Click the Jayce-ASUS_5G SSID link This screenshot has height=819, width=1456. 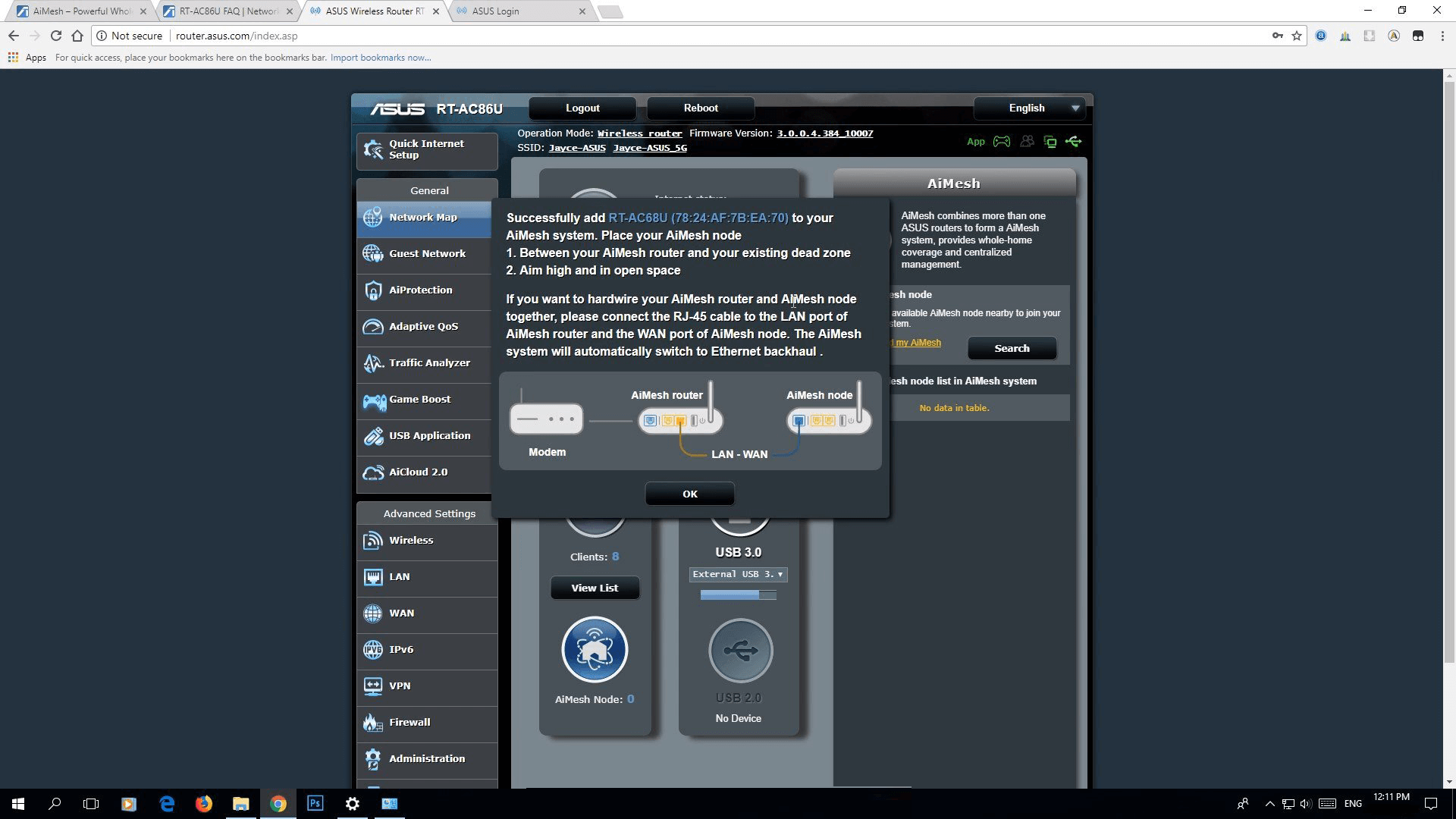pos(650,148)
